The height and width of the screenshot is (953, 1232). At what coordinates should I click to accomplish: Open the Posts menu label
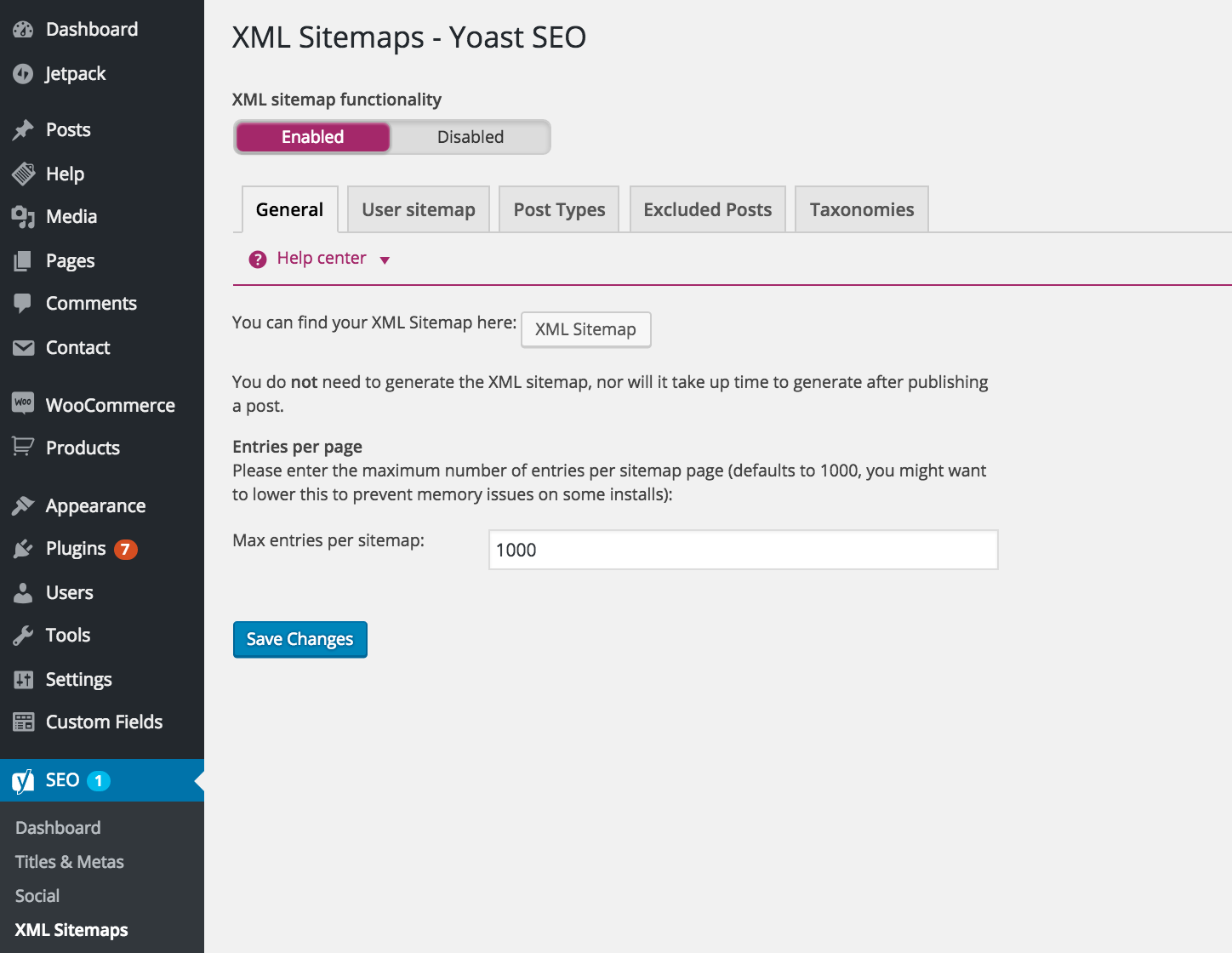68,130
